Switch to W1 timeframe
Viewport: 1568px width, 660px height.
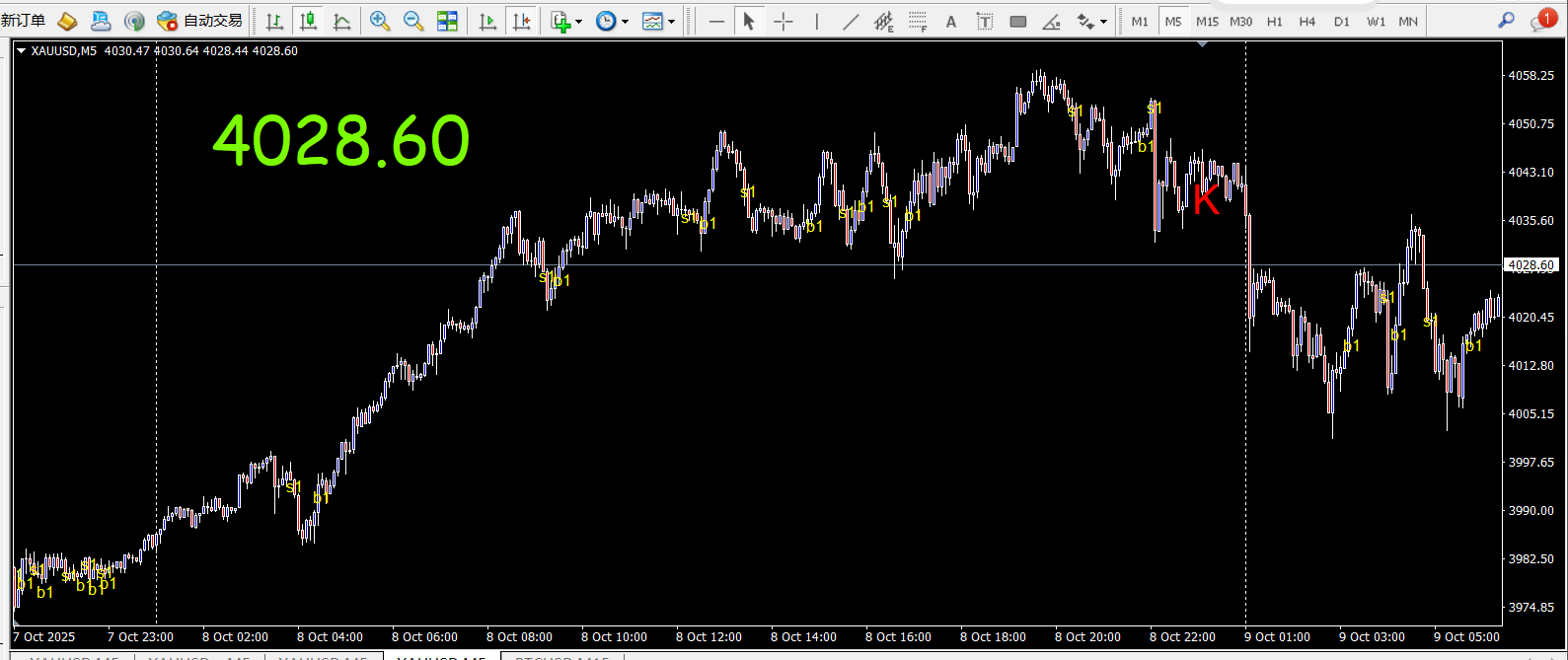1376,21
